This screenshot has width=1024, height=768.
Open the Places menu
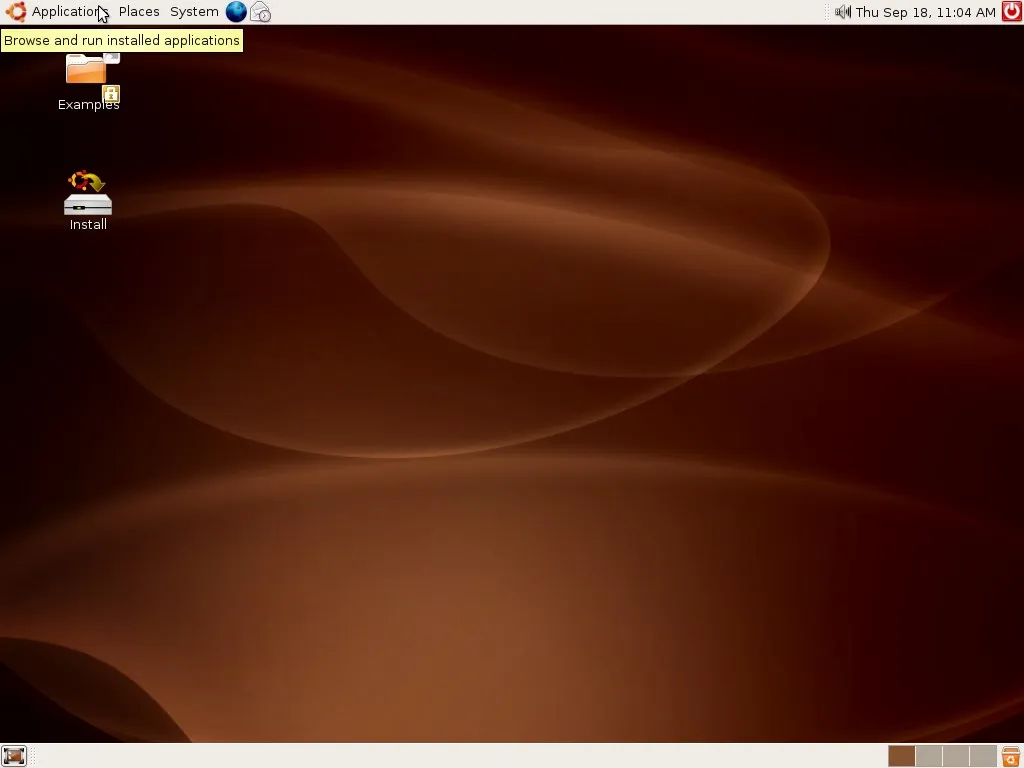tap(138, 12)
